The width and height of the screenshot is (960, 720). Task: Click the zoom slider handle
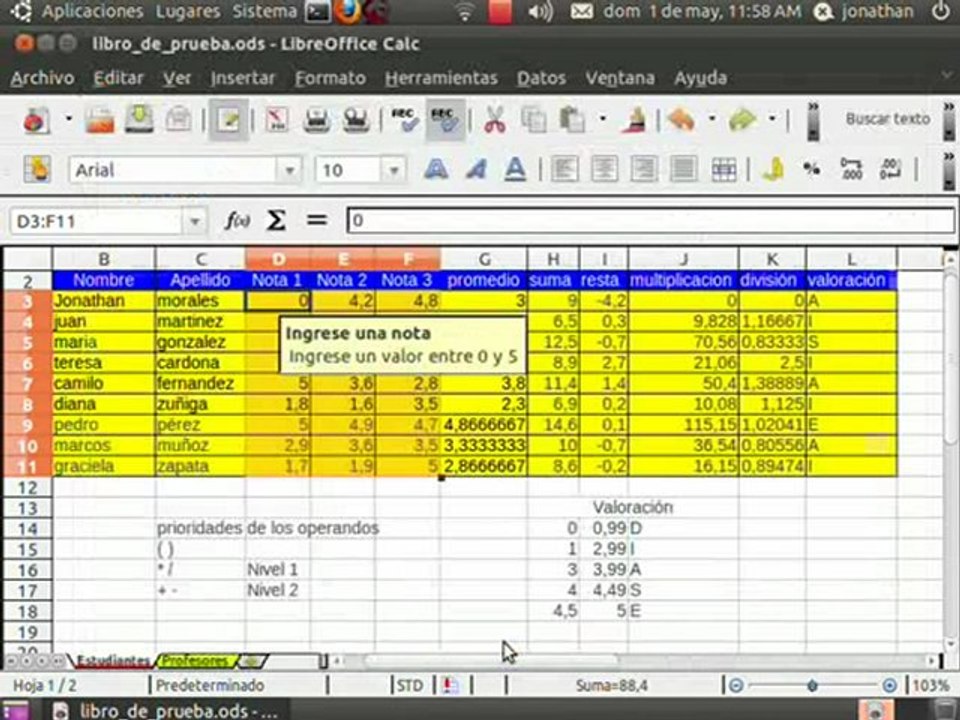(x=812, y=685)
